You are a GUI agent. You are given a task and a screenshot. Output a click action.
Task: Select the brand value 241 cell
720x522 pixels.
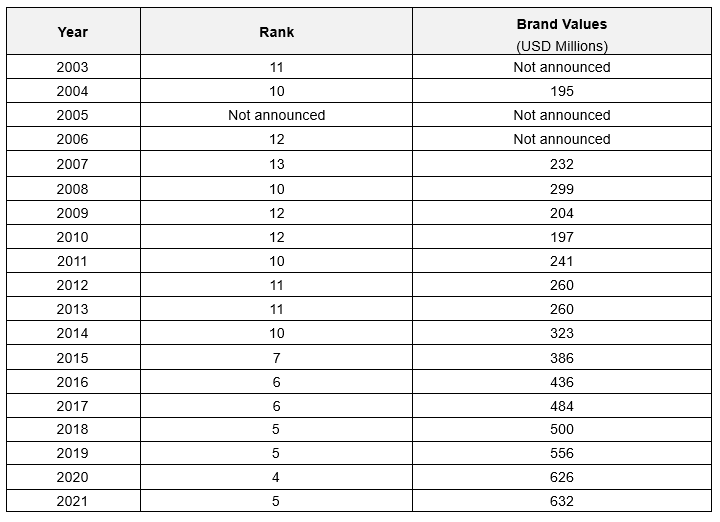[x=562, y=261]
